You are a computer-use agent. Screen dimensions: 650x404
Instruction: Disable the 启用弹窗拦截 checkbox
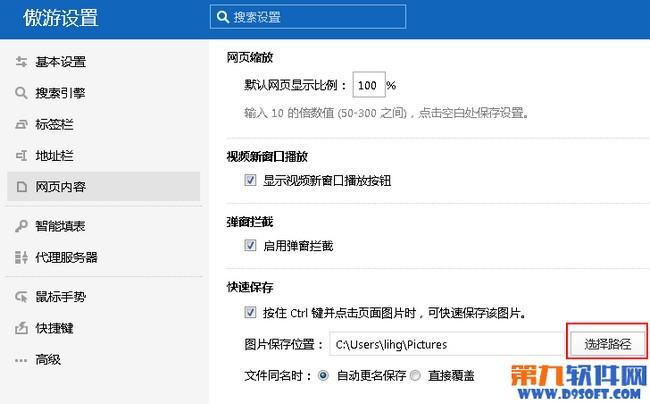coord(250,245)
